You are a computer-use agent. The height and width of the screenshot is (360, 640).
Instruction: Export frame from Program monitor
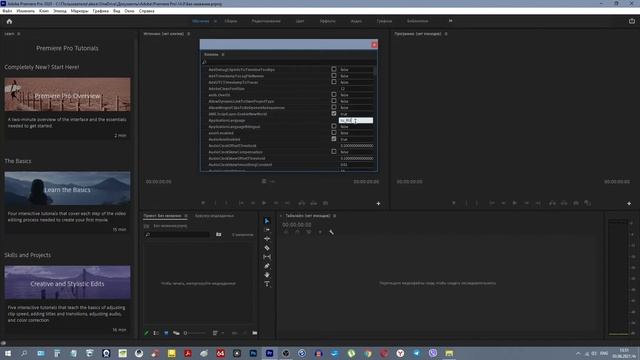(576, 203)
